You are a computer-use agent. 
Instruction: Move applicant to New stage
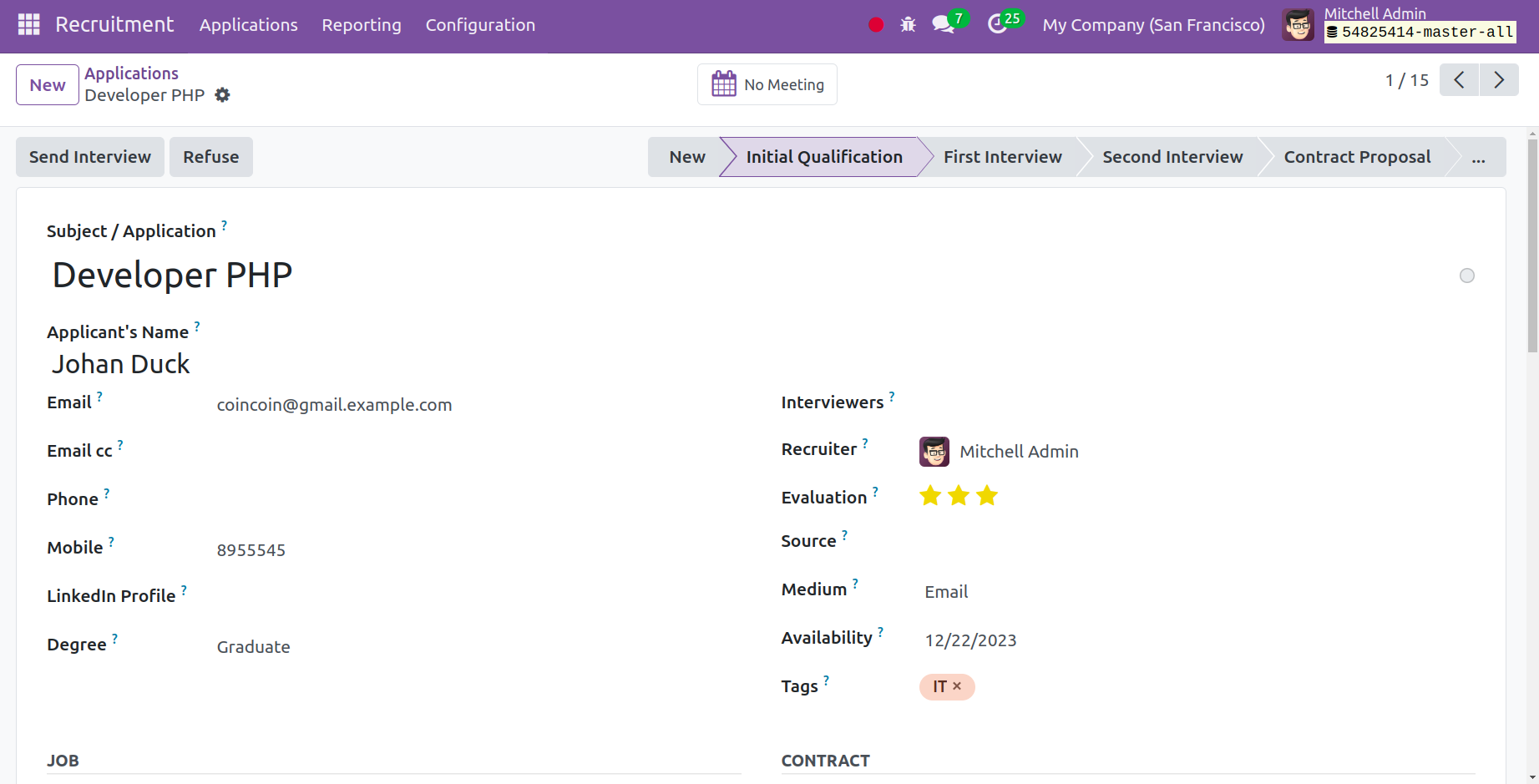(x=686, y=157)
